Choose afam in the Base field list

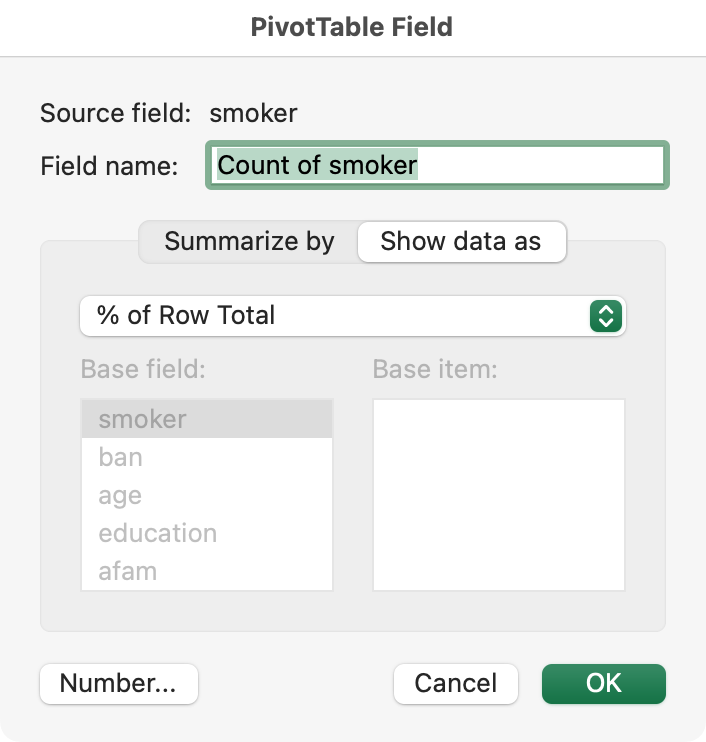click(207, 571)
